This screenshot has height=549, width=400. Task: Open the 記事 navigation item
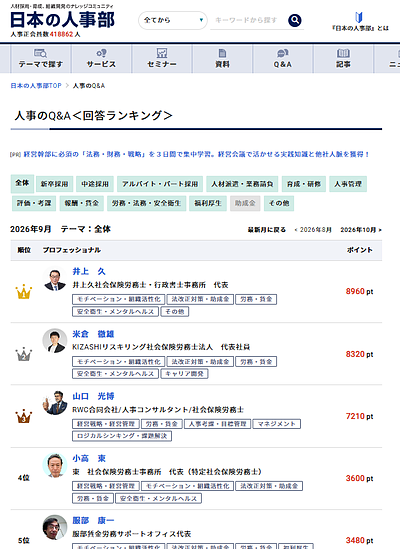click(x=343, y=58)
